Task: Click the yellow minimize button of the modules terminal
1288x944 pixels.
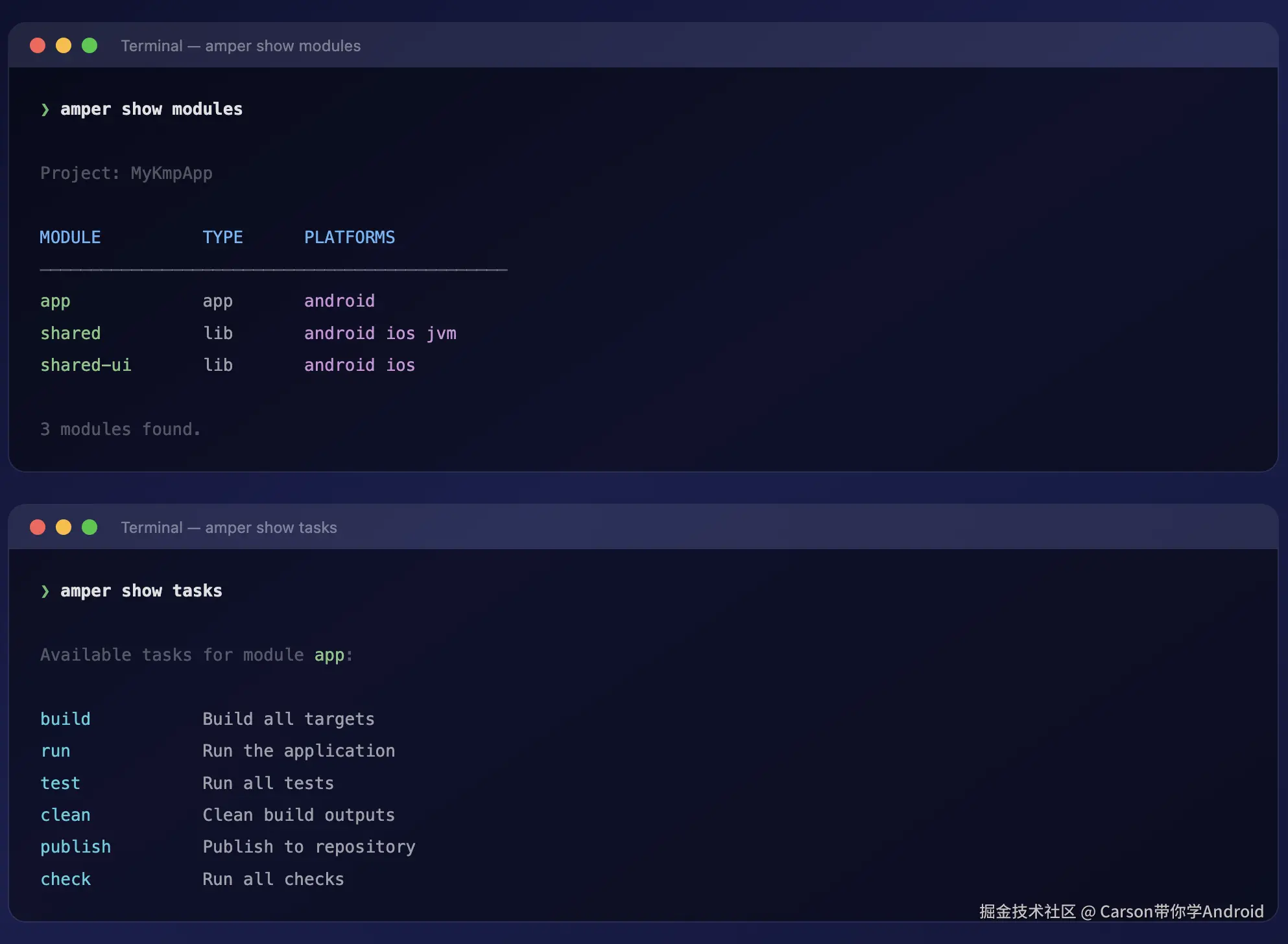Action: (64, 45)
